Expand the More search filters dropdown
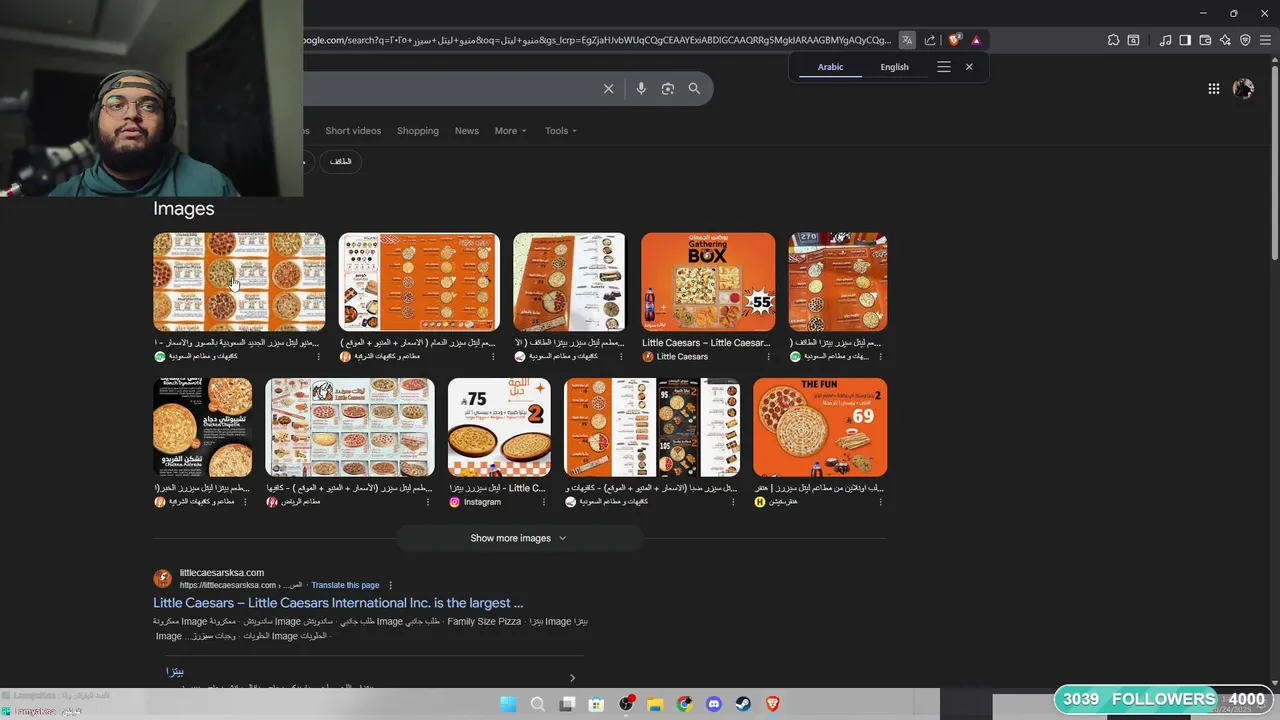Screen dimensions: 1280x720 510,131
